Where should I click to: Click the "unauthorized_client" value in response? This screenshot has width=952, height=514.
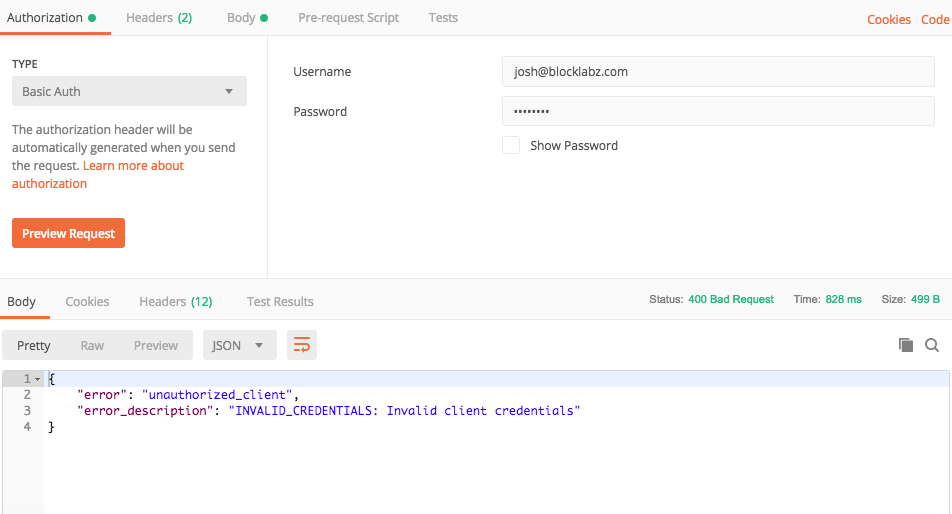pyautogui.click(x=217, y=395)
